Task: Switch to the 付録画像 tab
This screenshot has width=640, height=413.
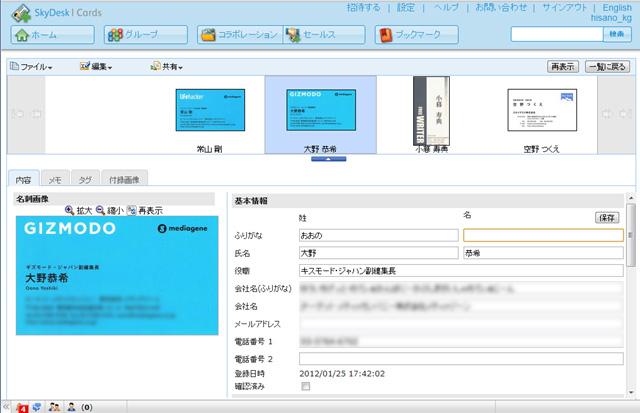Action: coord(124,180)
